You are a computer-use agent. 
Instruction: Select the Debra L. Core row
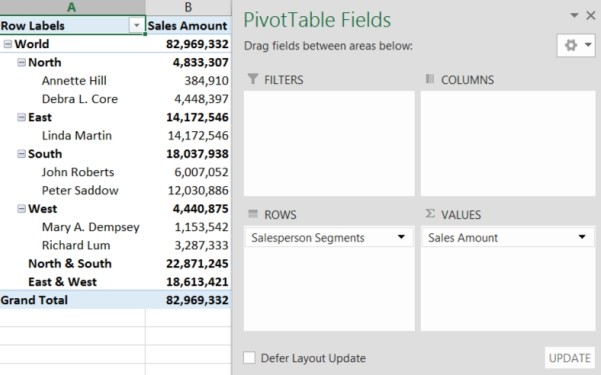115,99
